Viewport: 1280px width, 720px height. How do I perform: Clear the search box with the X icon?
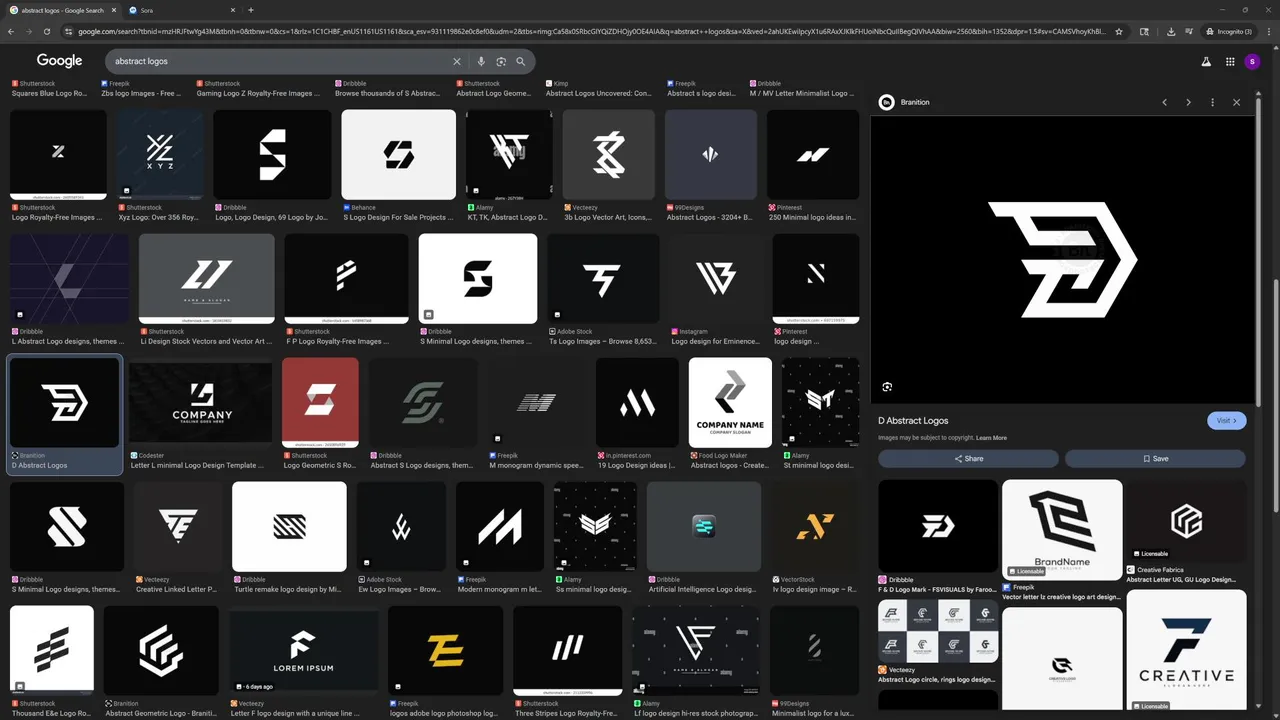tap(457, 61)
